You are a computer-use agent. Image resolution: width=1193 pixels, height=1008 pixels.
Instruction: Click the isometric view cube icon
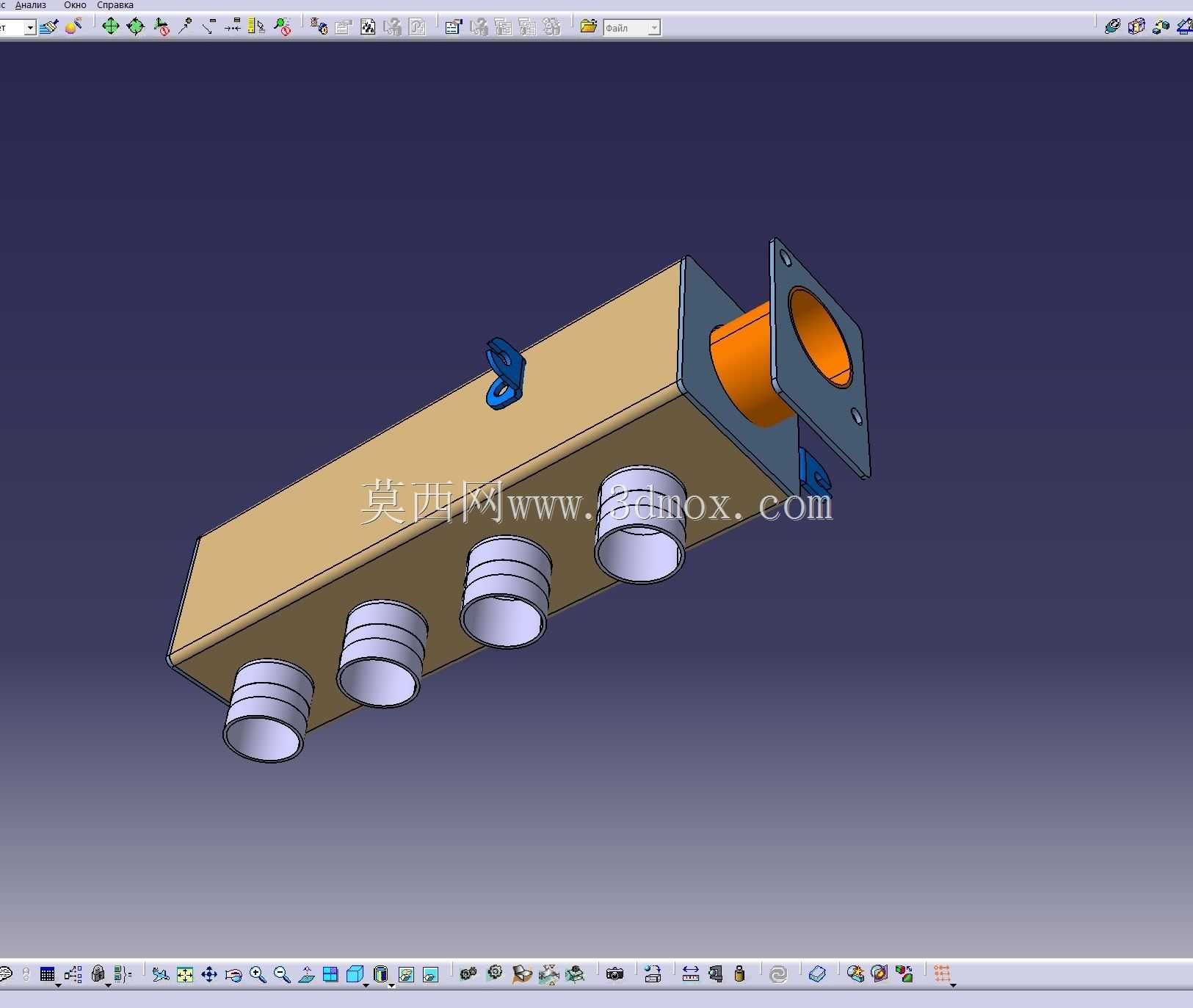[x=355, y=974]
